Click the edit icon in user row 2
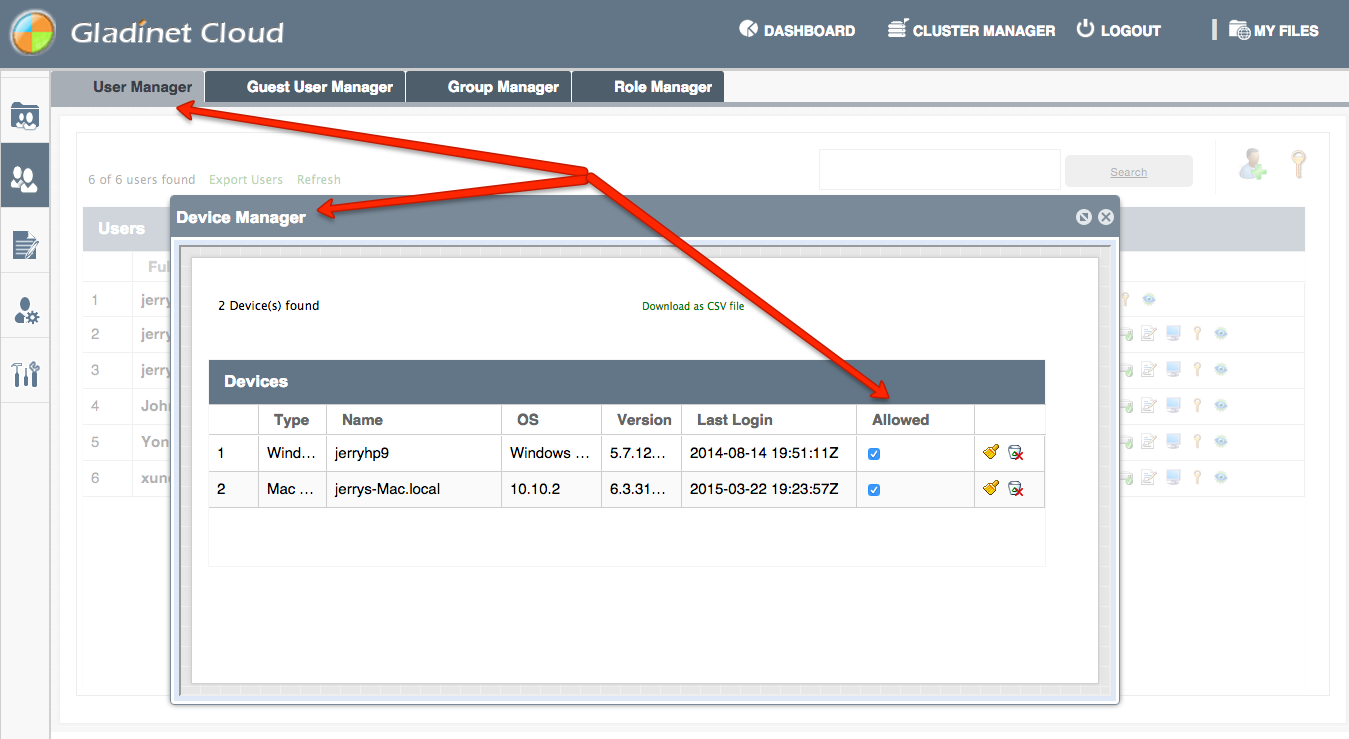 coord(1149,334)
